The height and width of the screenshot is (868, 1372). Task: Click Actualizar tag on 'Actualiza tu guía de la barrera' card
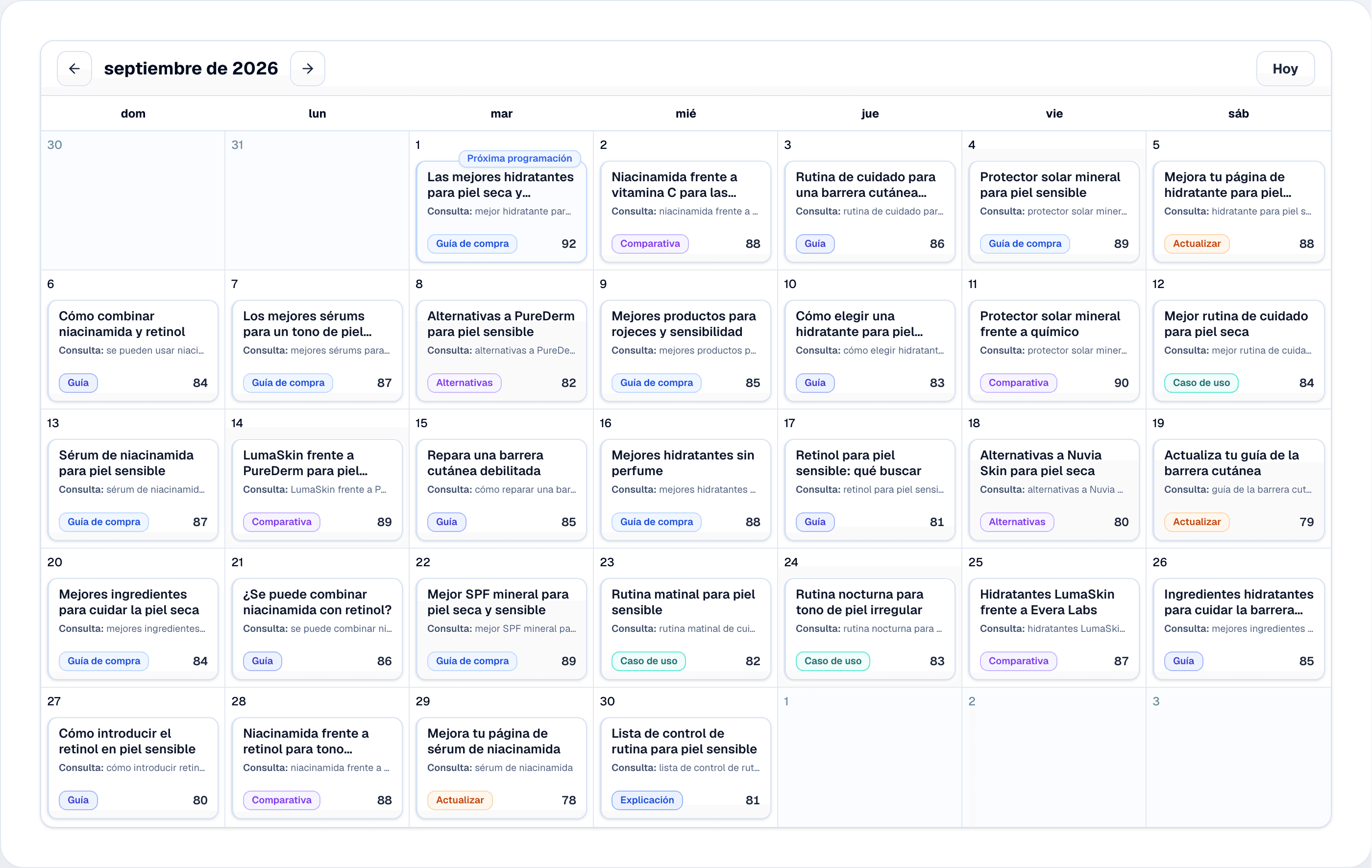1197,521
